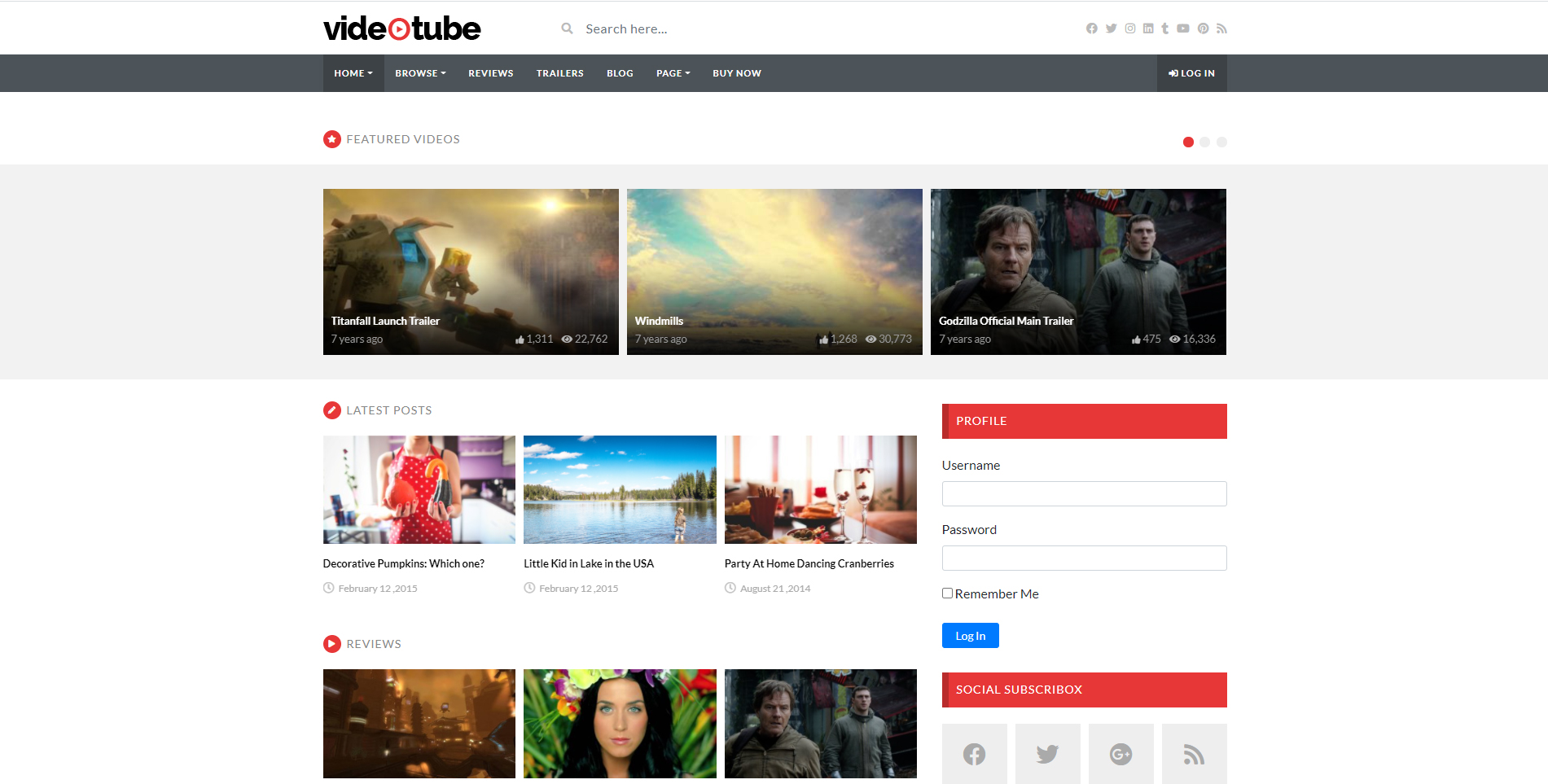Open the LinkedIn icon in the header
This screenshot has height=784, width=1548.
click(1148, 28)
